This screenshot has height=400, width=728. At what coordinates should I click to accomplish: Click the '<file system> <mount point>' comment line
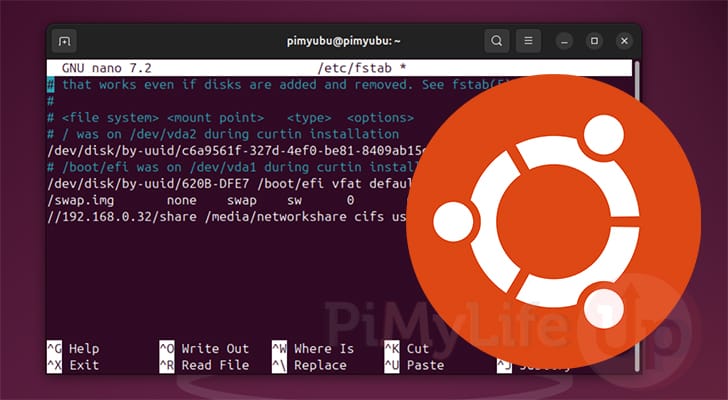(x=230, y=118)
